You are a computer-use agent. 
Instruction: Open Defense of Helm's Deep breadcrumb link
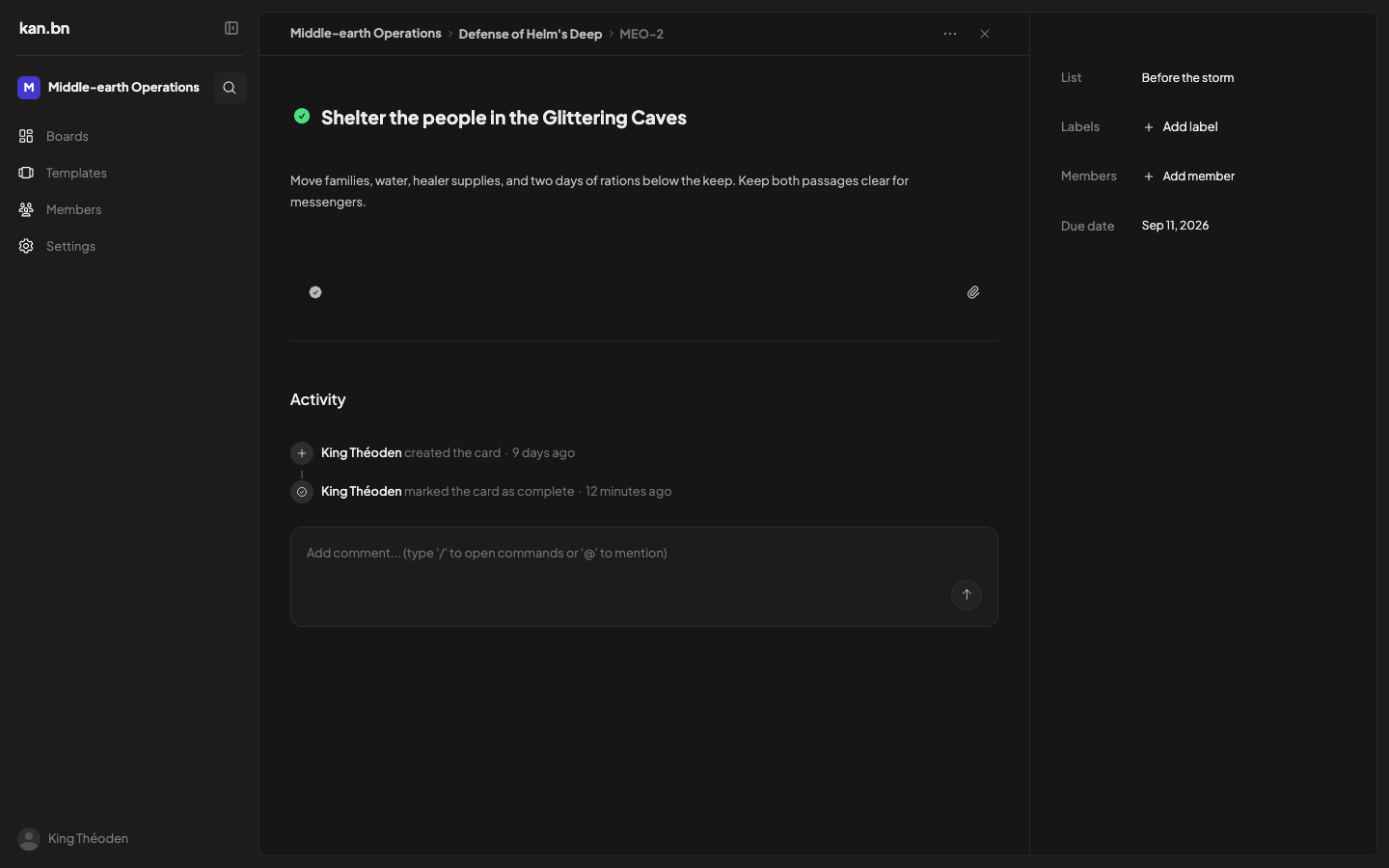coord(531,34)
